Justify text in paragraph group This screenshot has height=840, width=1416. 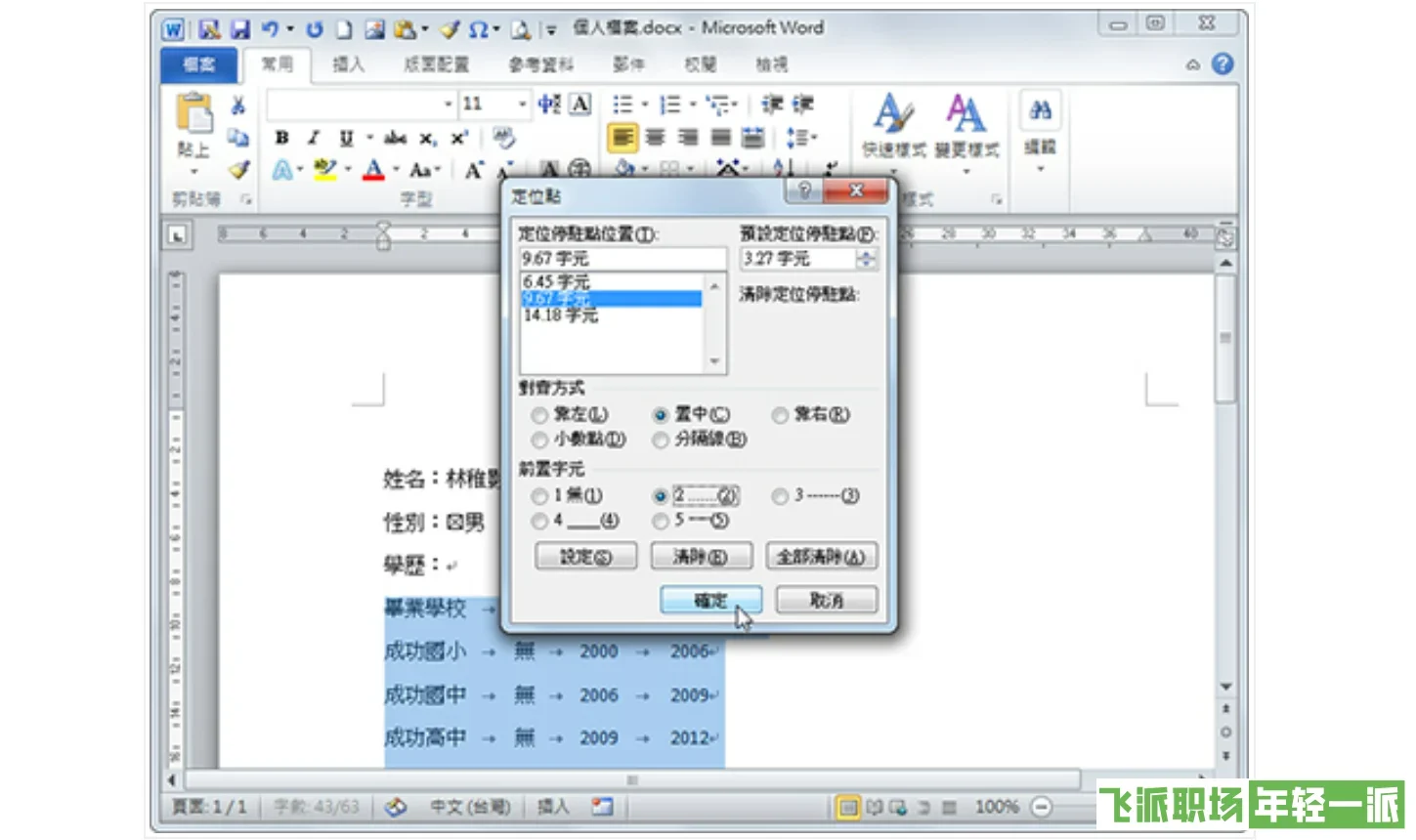720,138
